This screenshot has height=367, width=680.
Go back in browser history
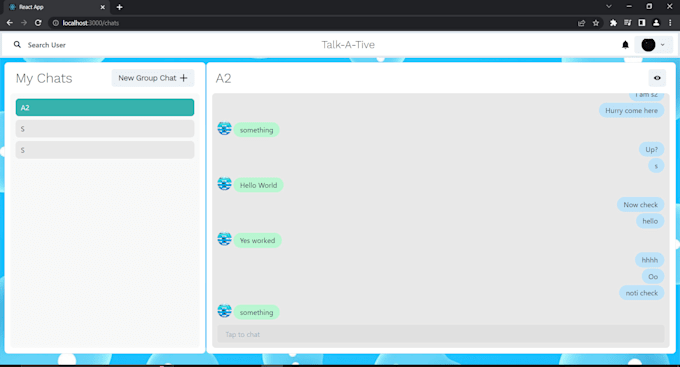(x=10, y=23)
